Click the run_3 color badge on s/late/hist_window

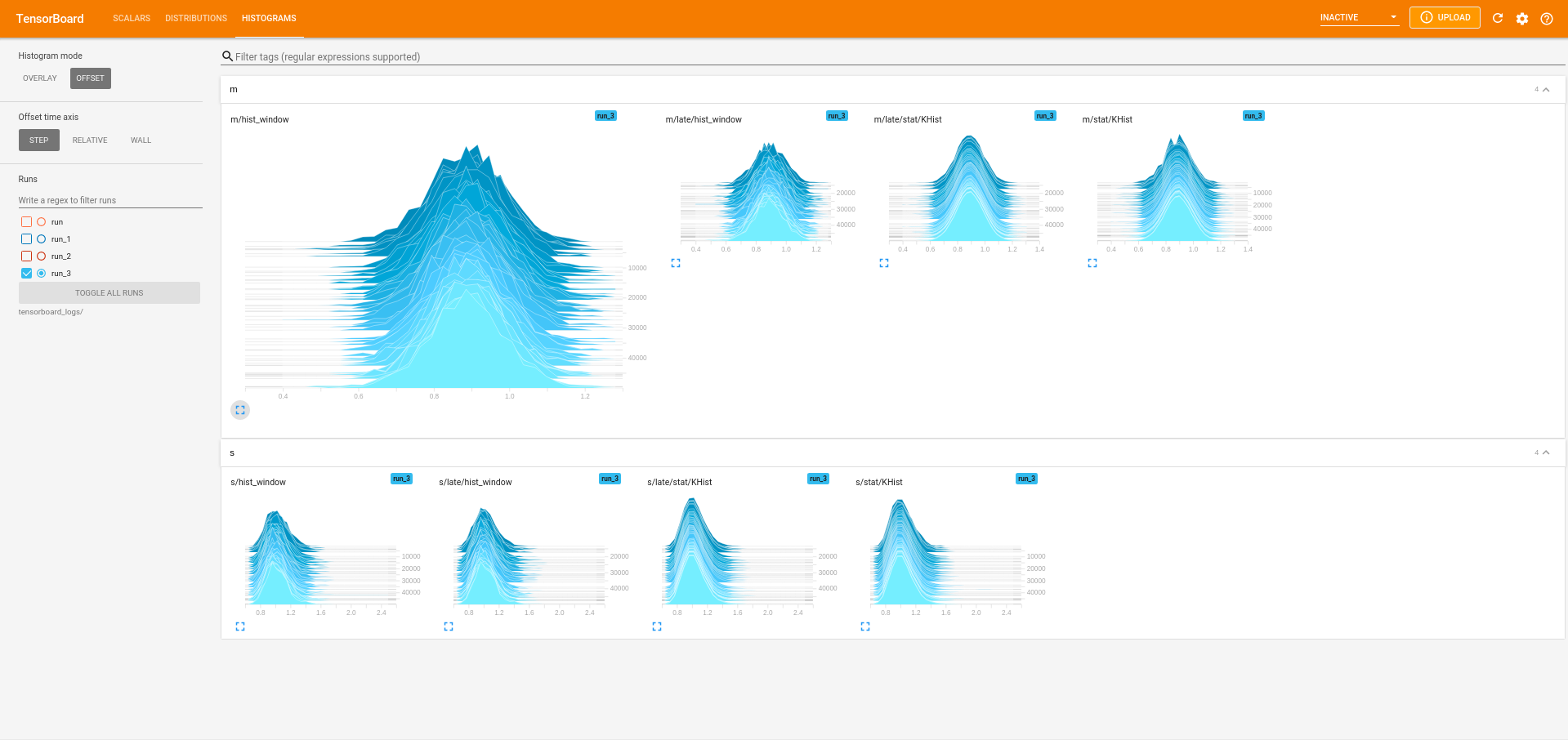click(610, 479)
